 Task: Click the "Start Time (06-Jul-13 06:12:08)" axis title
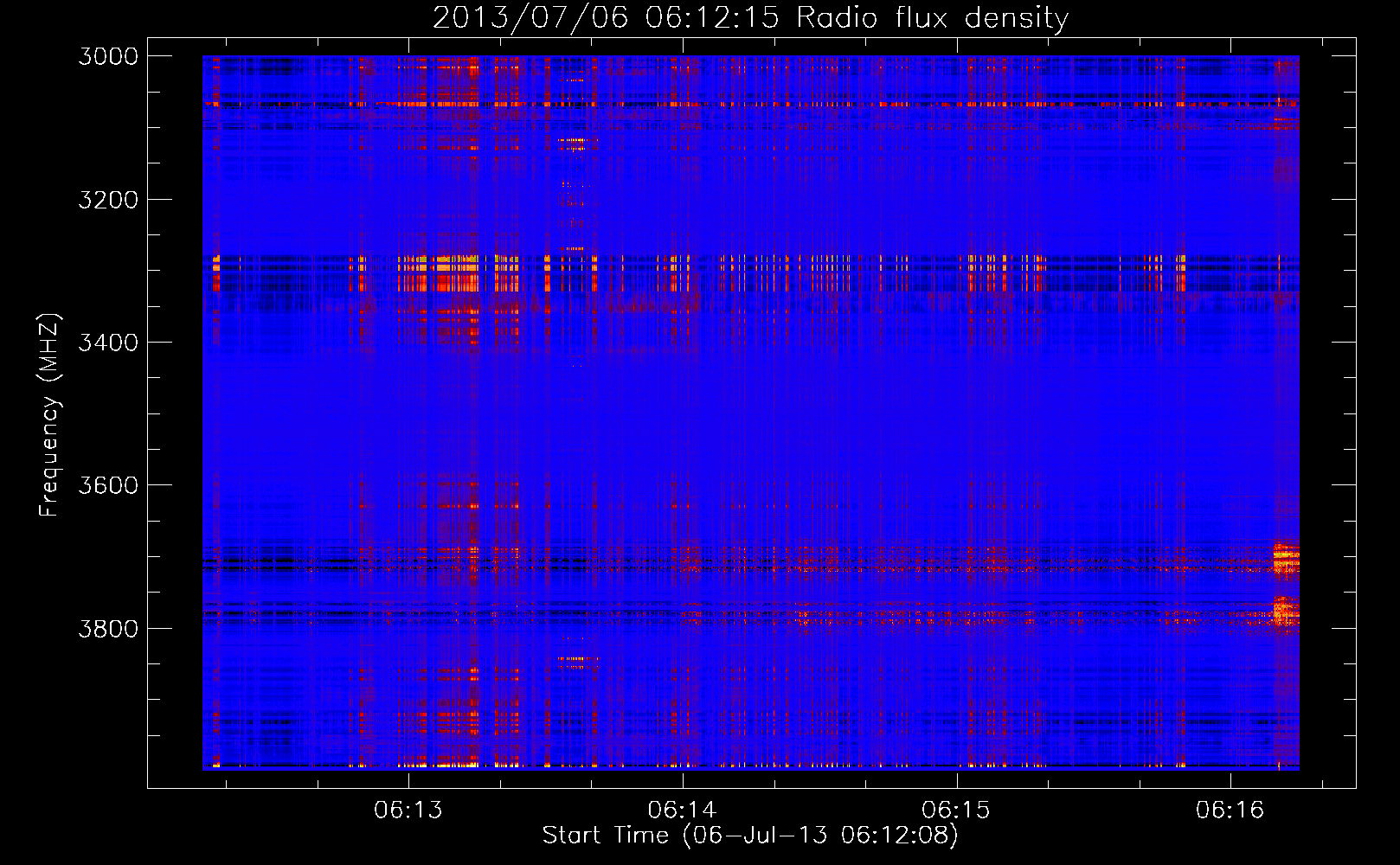750,836
